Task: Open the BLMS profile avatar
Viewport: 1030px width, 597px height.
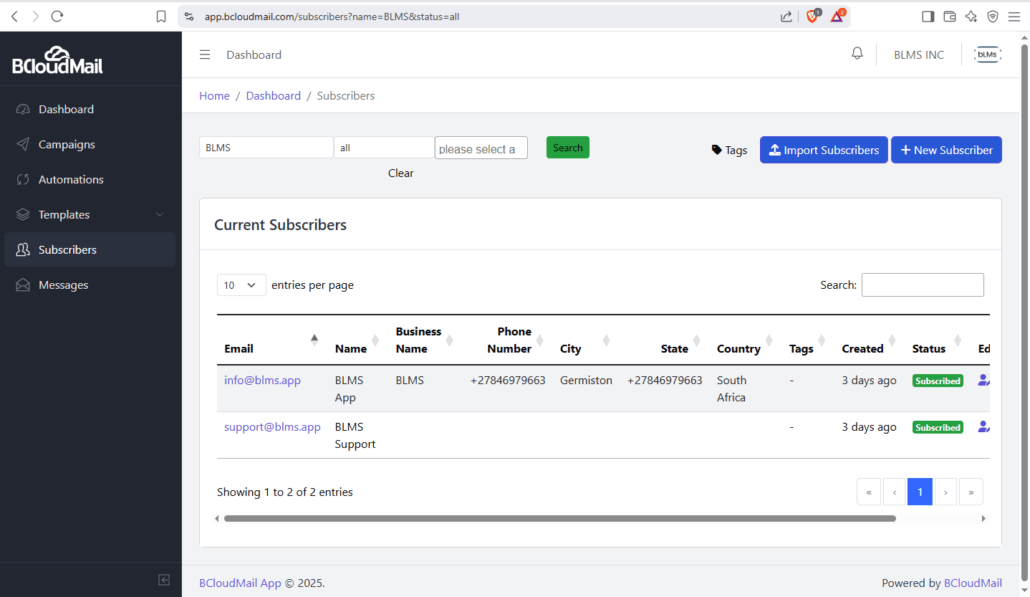Action: coord(987,55)
